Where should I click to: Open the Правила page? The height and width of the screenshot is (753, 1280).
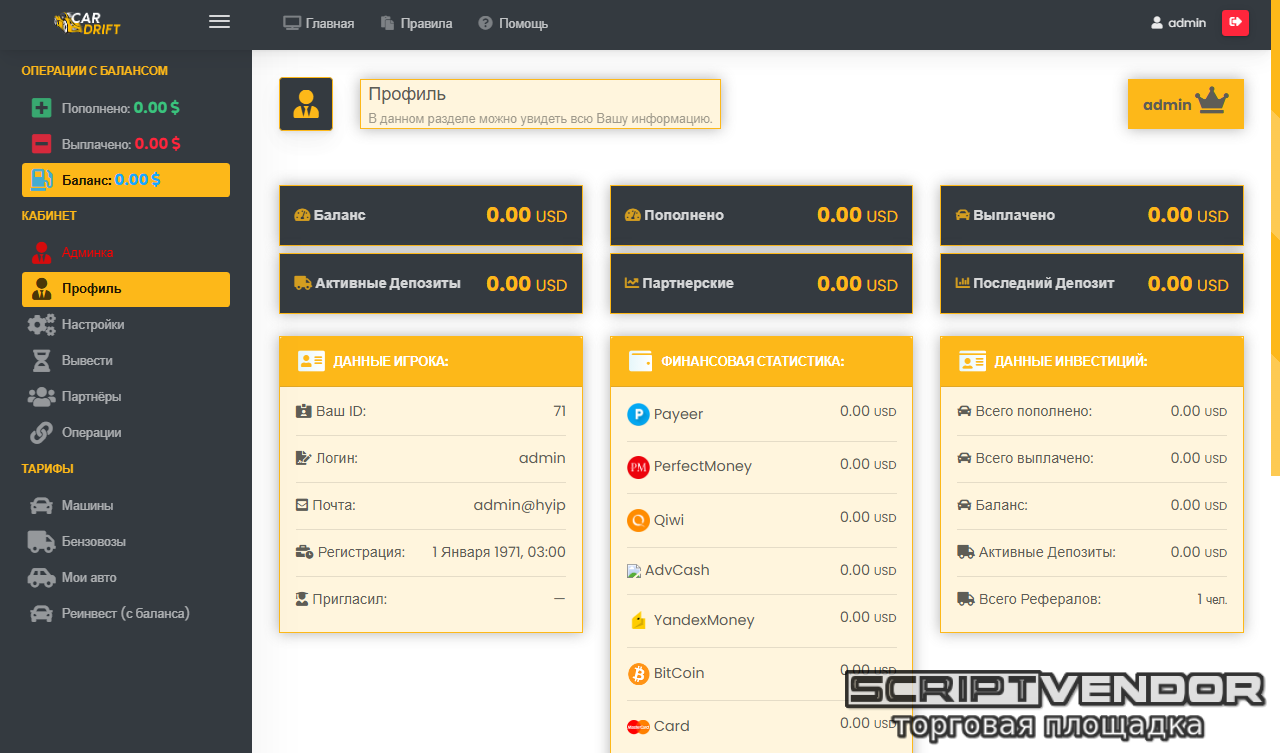(x=416, y=23)
